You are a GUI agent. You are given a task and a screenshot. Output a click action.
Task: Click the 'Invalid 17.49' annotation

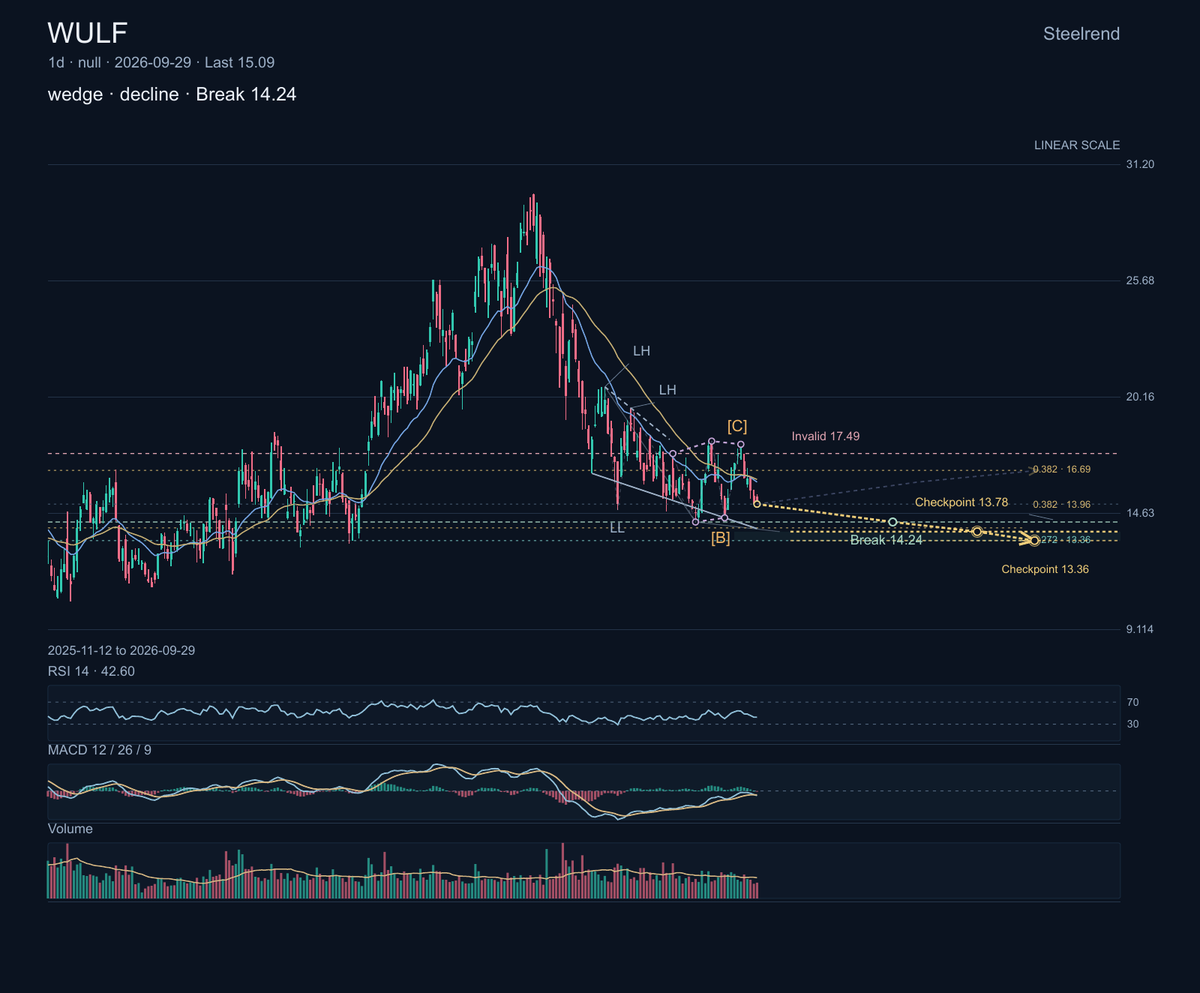826,436
